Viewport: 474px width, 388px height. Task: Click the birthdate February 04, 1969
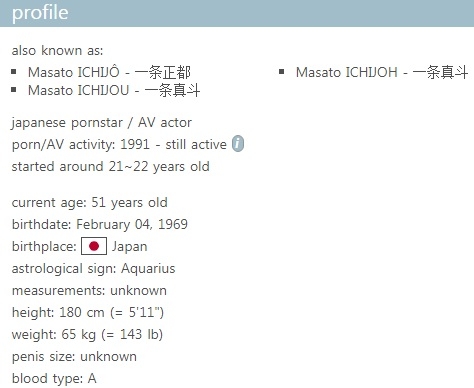(x=132, y=224)
